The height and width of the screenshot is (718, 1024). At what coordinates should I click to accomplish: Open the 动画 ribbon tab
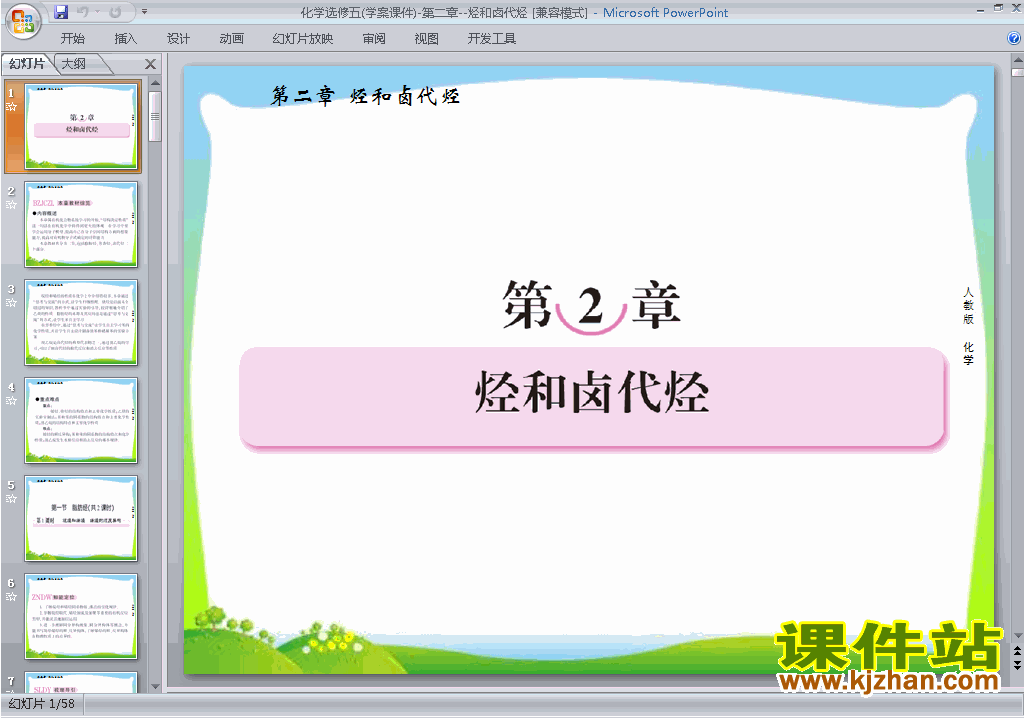(x=231, y=39)
